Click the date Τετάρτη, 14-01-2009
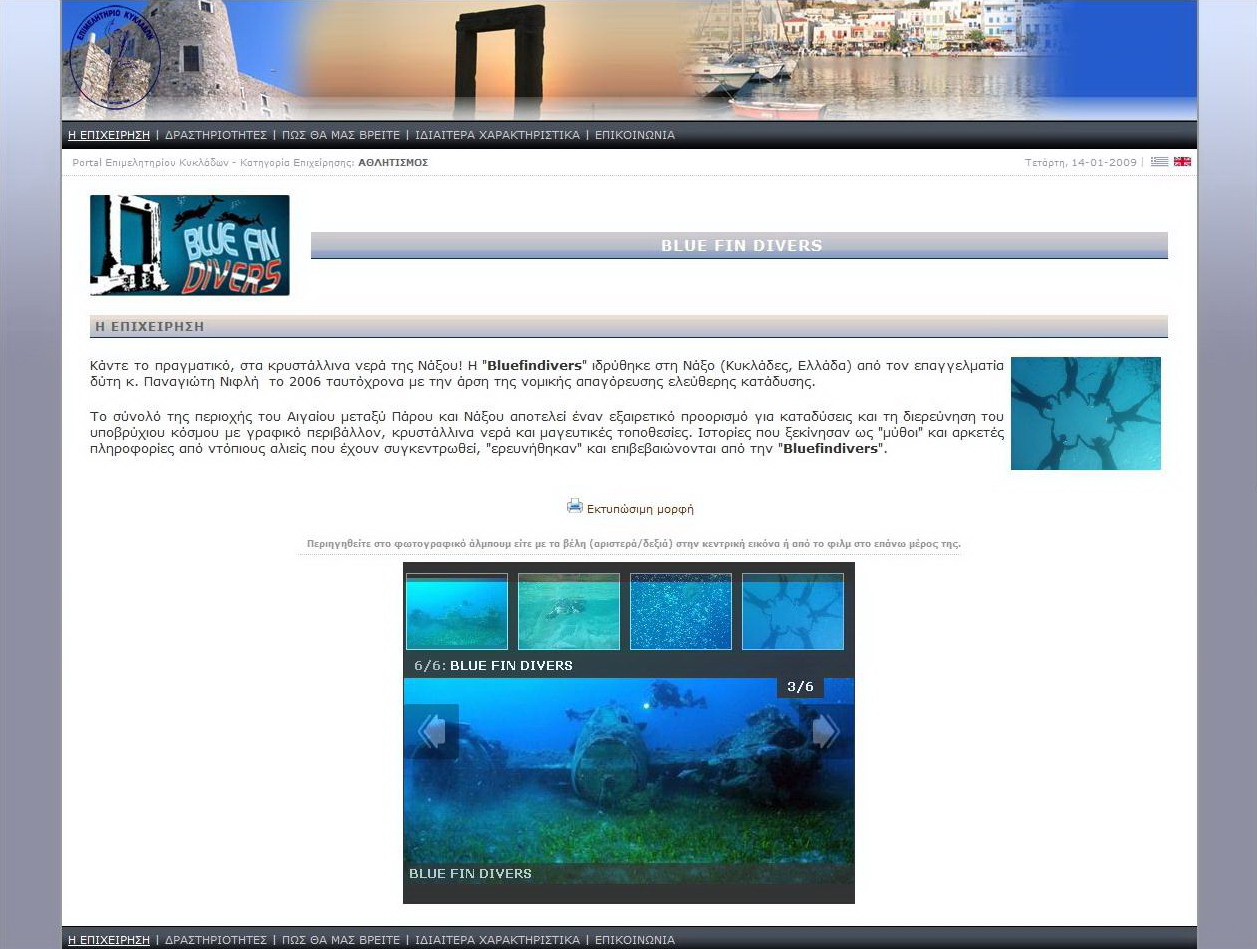The height and width of the screenshot is (949, 1257). click(x=1081, y=162)
